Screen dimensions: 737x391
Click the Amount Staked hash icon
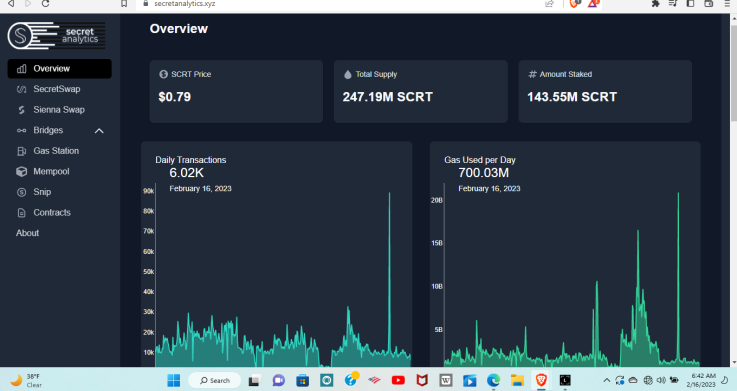point(532,74)
